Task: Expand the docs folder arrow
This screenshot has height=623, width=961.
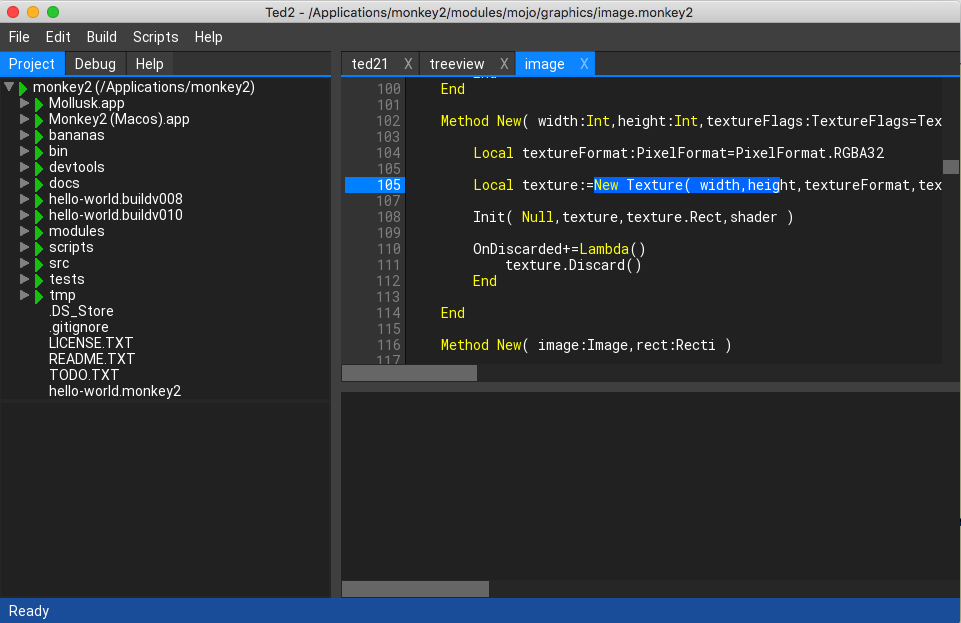Action: coord(25,184)
